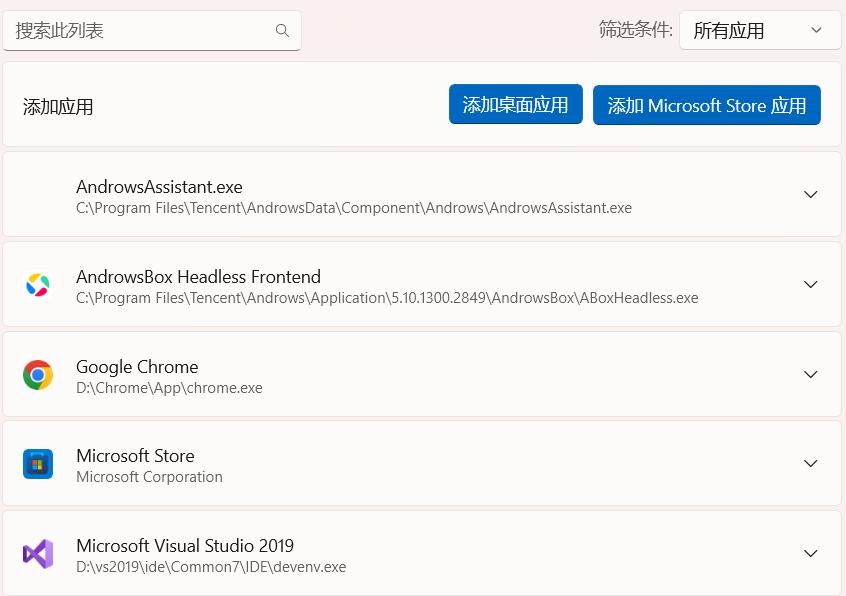Click the Visual Studio 2019 icon
Viewport: 846px width, 596px height.
coord(38,553)
